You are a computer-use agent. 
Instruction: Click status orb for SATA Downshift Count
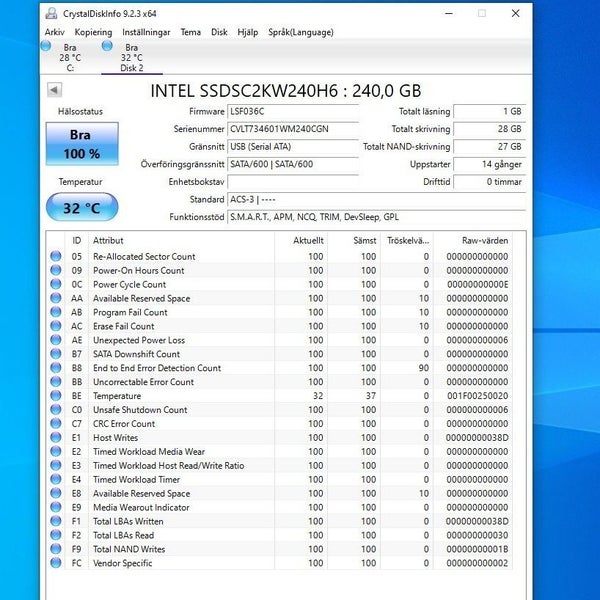56,354
